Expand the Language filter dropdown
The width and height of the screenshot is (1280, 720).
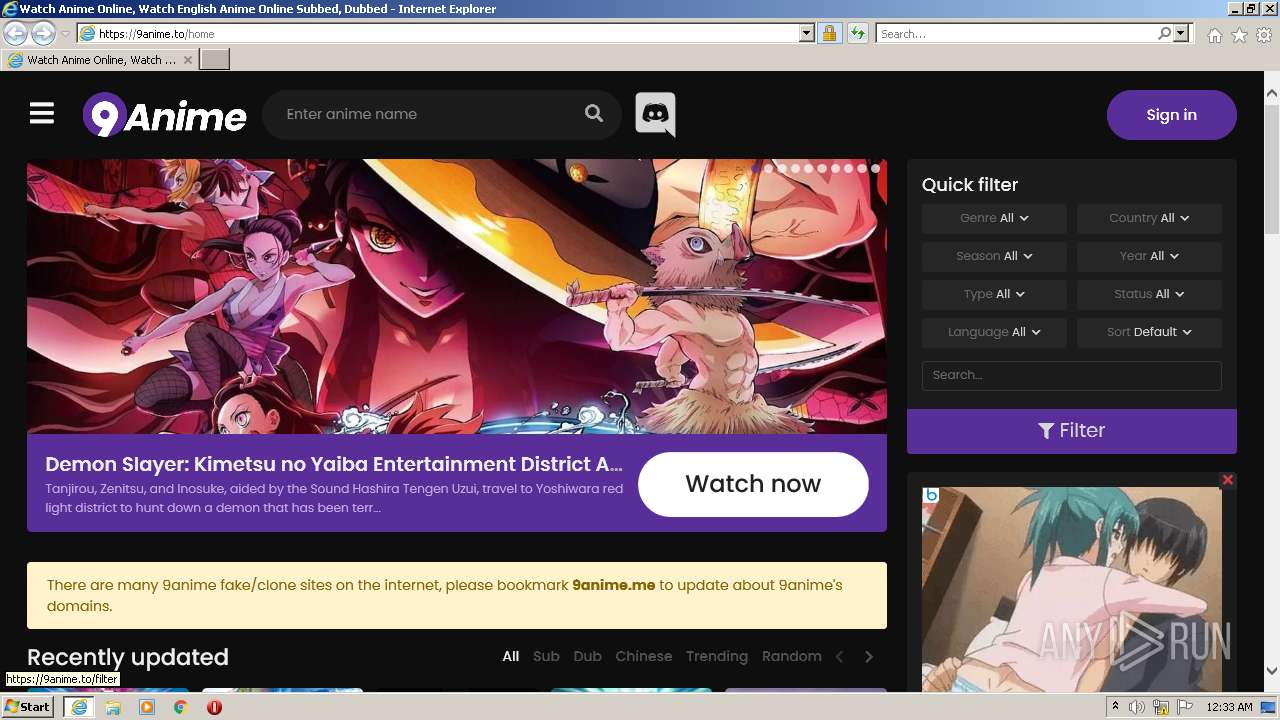994,332
